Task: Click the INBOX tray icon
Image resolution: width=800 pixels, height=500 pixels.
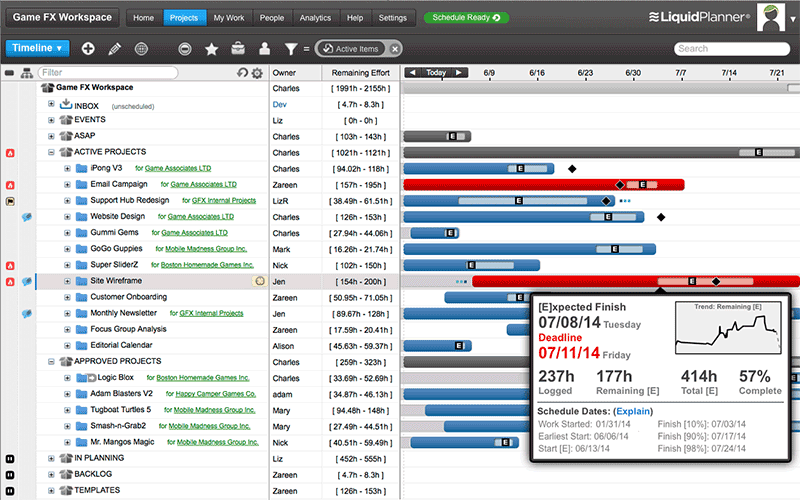Action: click(x=66, y=105)
